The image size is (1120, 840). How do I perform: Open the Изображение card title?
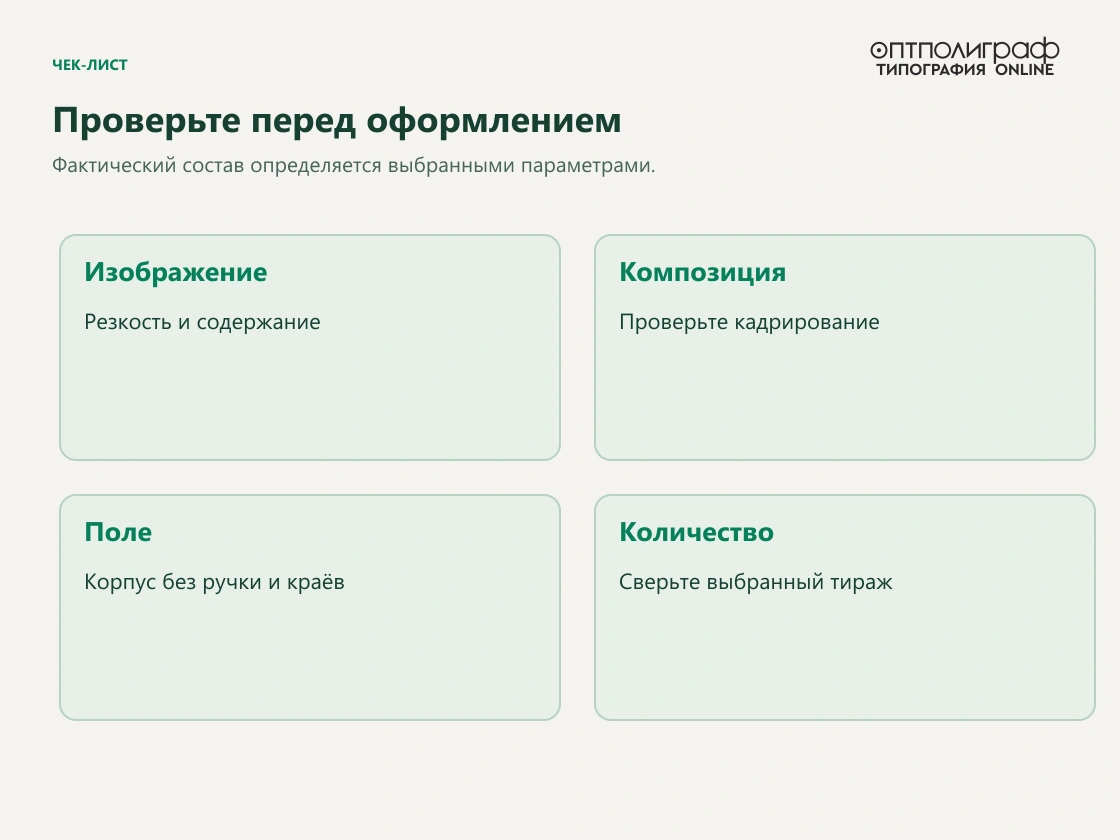pyautogui.click(x=176, y=272)
